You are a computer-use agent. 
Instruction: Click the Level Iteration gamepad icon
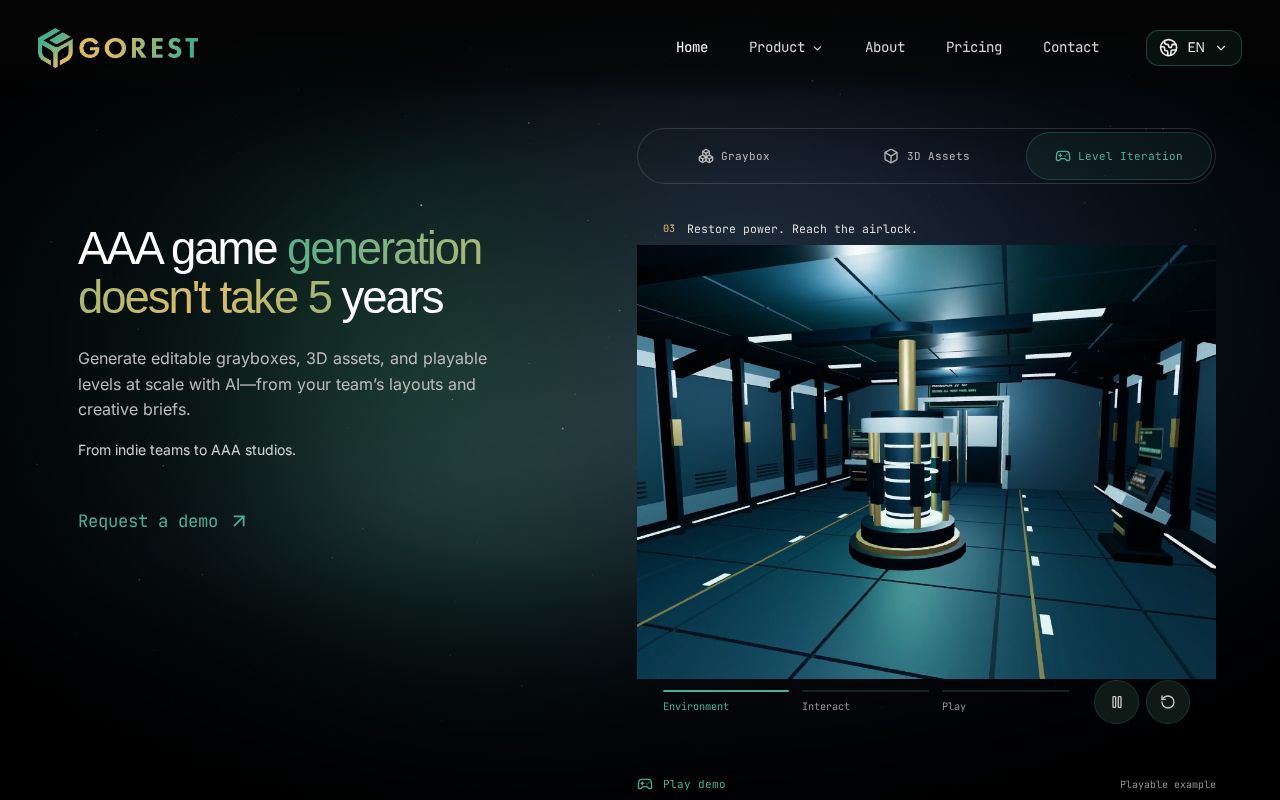tap(1063, 156)
